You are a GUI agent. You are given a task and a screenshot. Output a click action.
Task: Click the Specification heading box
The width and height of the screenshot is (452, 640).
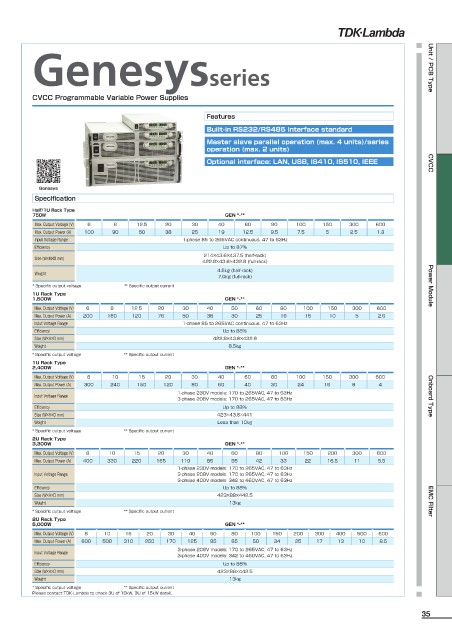[213, 198]
